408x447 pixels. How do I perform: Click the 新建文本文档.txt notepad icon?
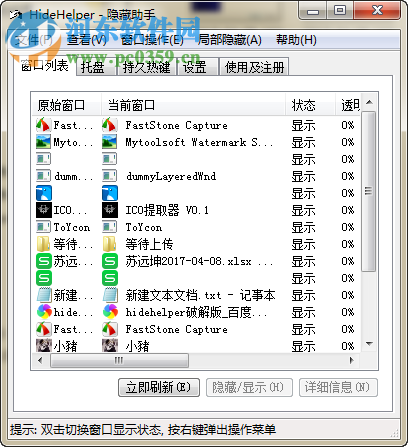click(x=110, y=295)
